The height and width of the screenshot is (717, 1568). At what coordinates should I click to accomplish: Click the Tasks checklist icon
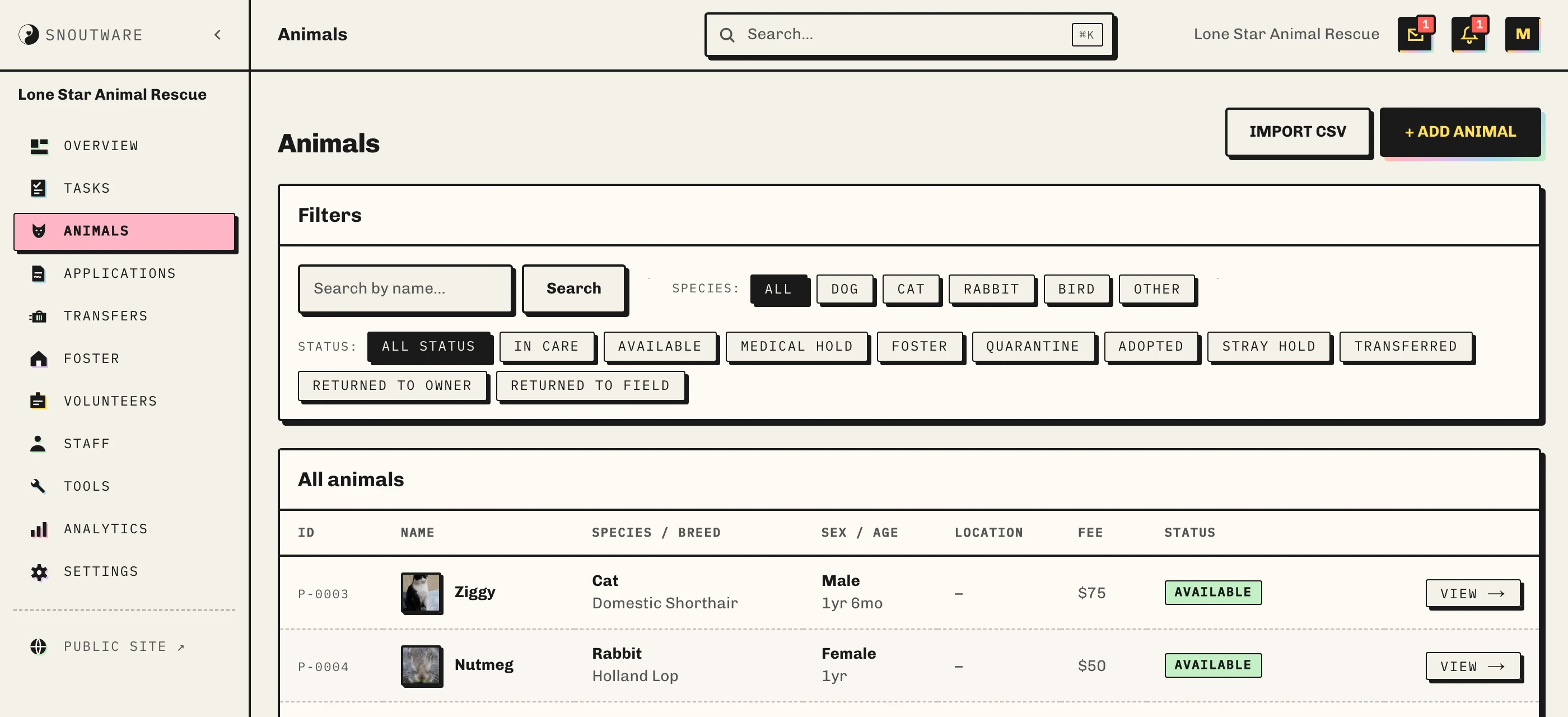(38, 188)
